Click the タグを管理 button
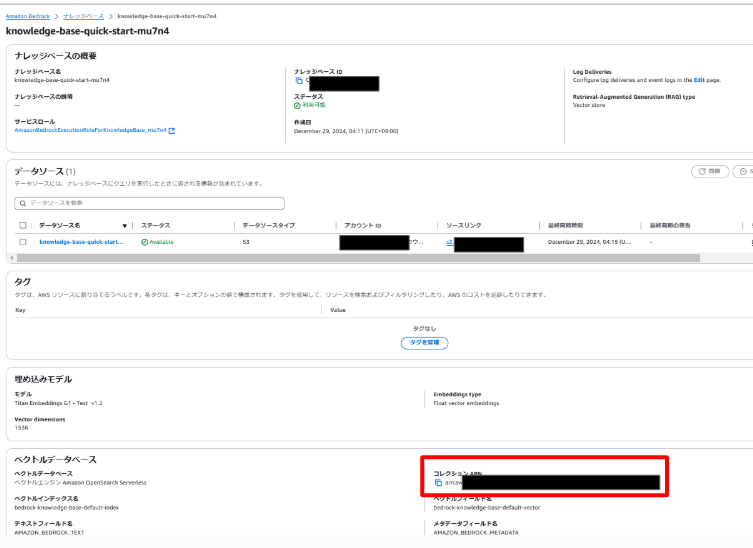The image size is (753, 548). click(425, 343)
